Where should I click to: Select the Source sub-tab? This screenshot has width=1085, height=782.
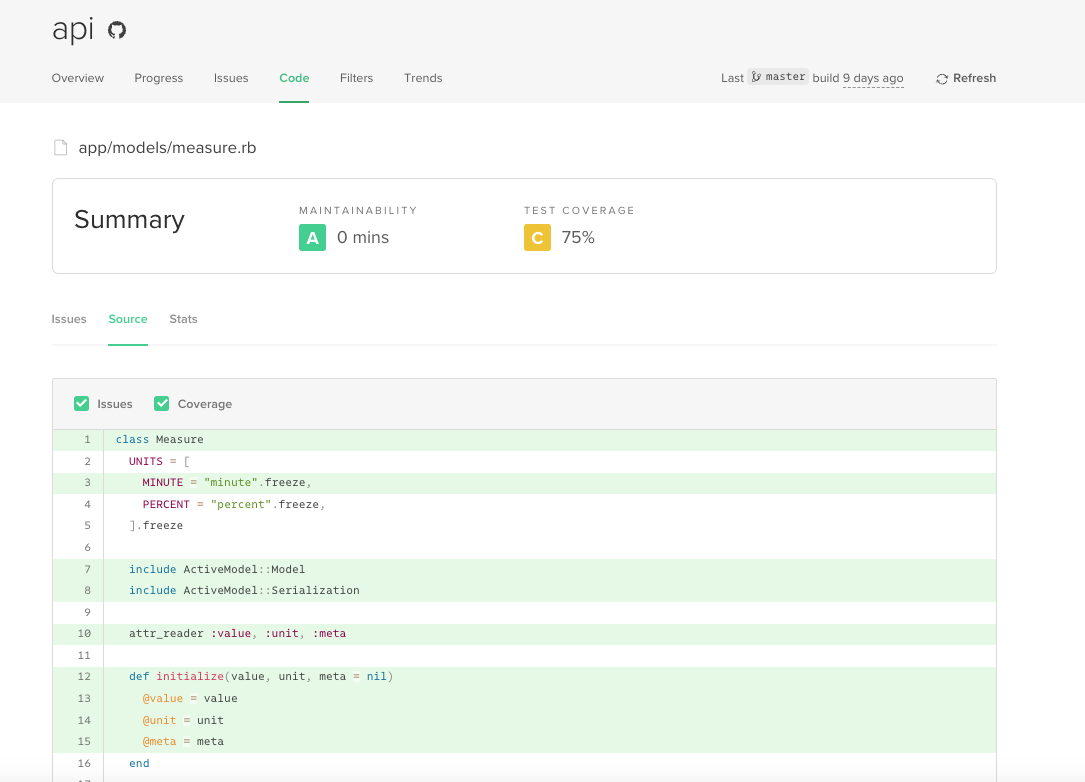[128, 319]
